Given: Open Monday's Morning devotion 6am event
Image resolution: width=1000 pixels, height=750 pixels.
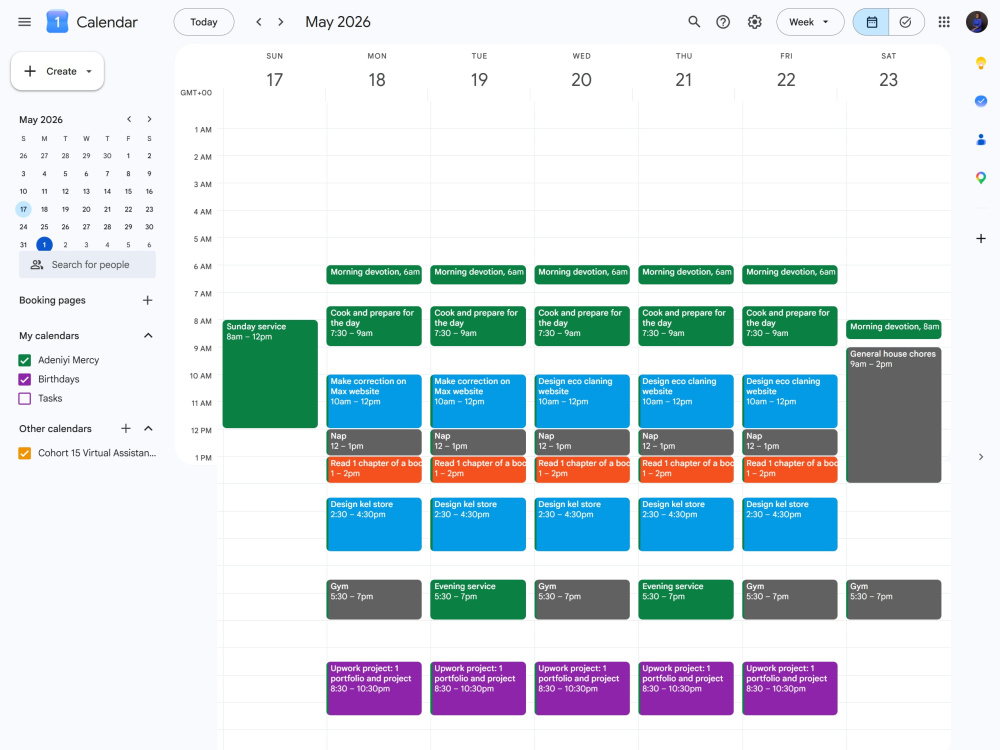Looking at the screenshot, I should click(x=374, y=274).
